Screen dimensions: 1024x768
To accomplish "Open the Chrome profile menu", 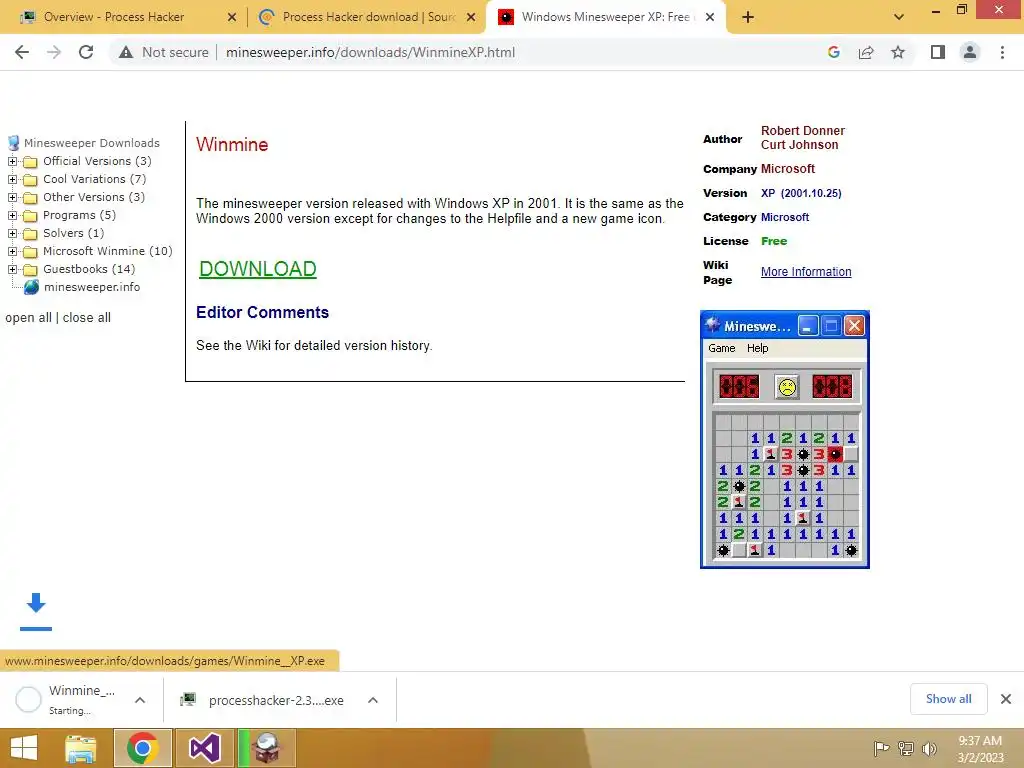I will pyautogui.click(x=970, y=52).
